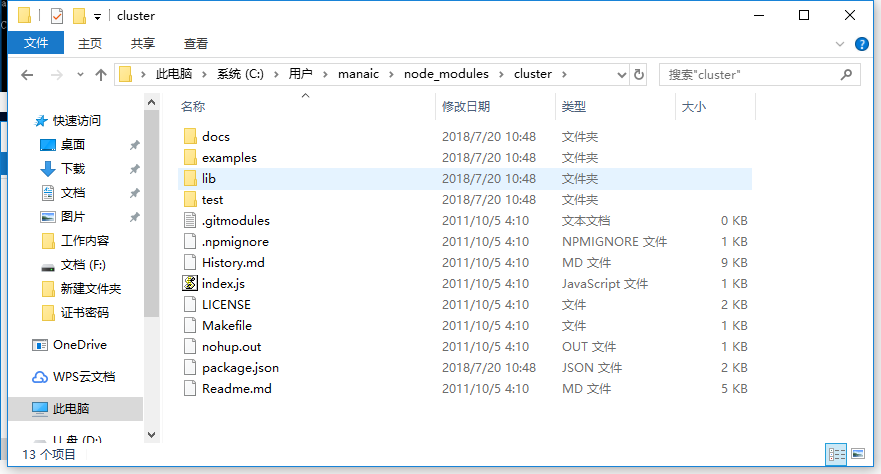Click the Readme.md file icon
Image resolution: width=881 pixels, height=474 pixels.
coord(190,388)
